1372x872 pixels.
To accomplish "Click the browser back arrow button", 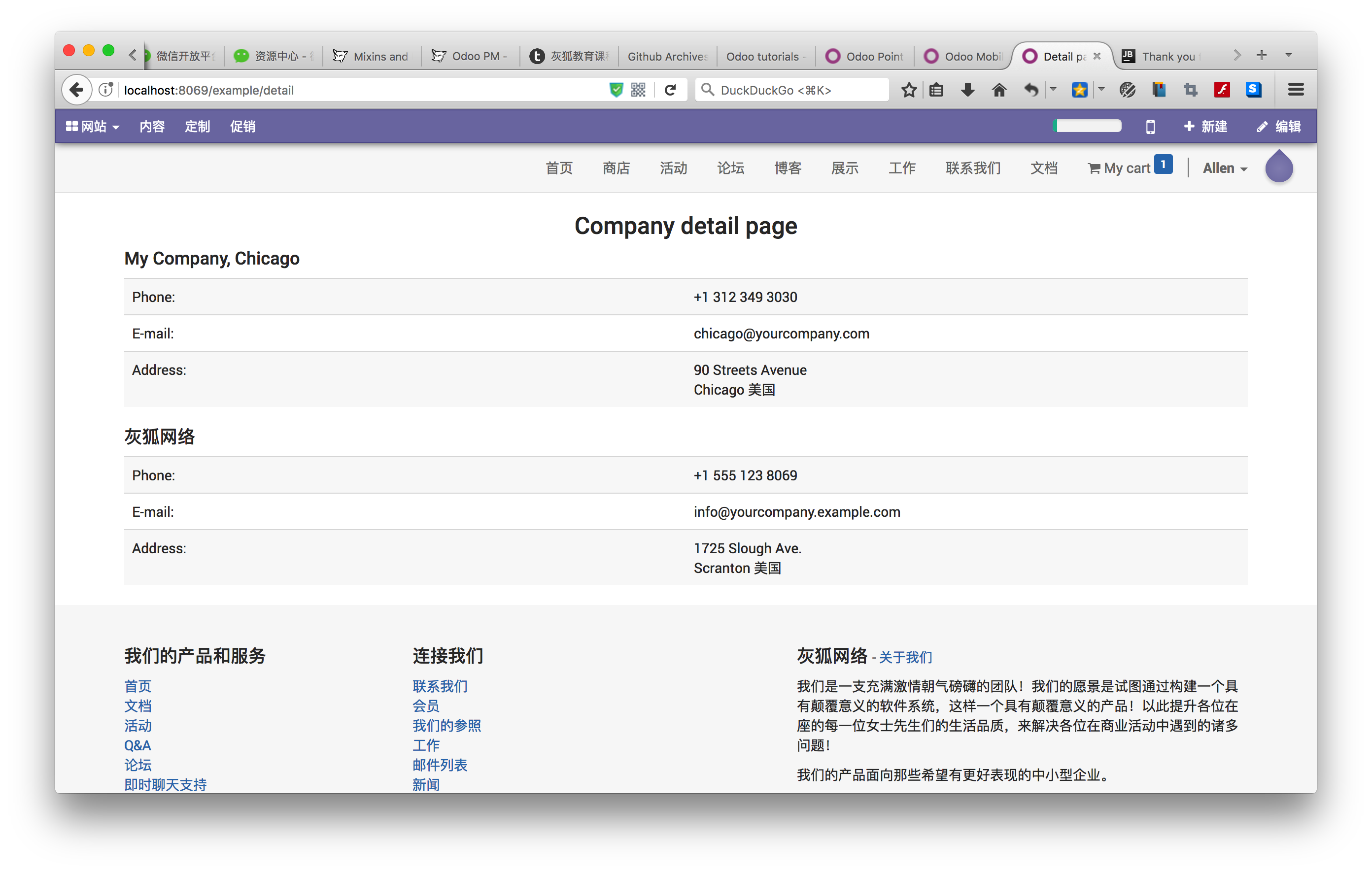I will pyautogui.click(x=76, y=90).
